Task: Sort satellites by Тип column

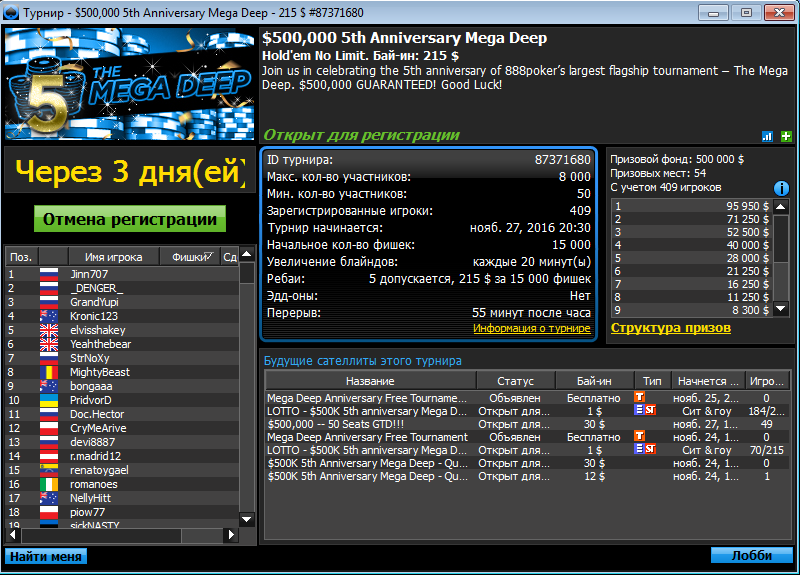Action: pos(652,381)
